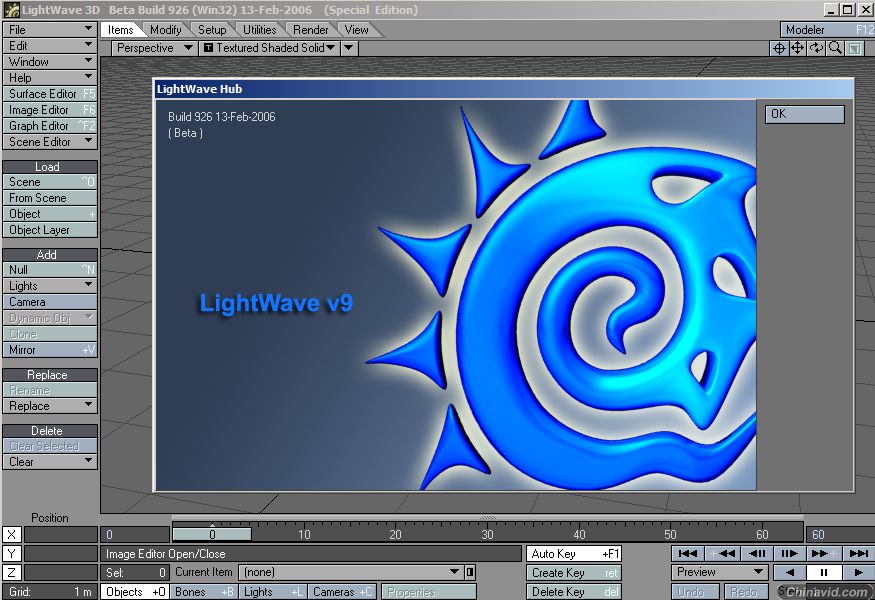Click the Load Object button
875x600 pixels.
tap(50, 214)
